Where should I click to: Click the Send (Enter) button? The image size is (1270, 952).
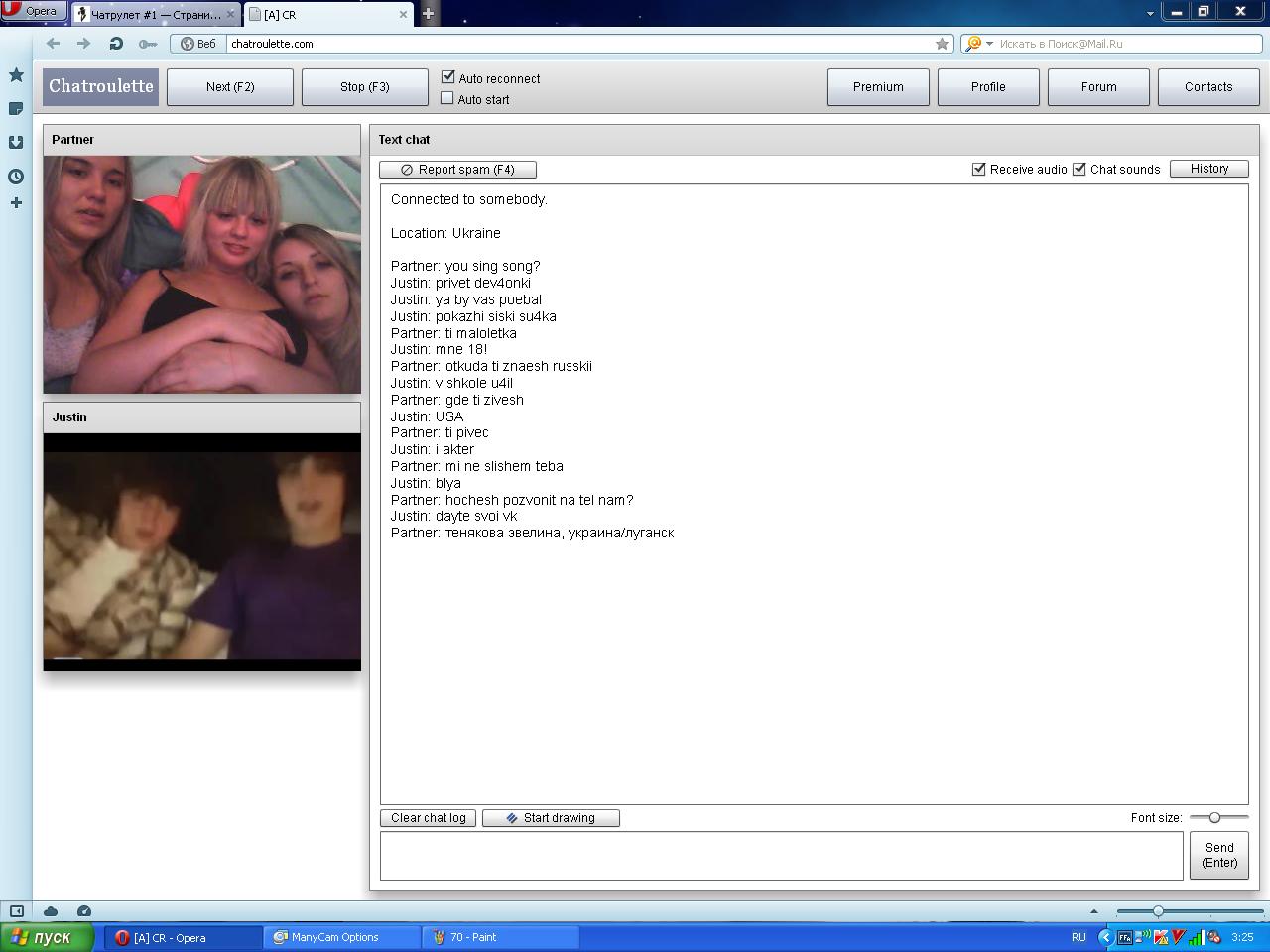point(1219,855)
